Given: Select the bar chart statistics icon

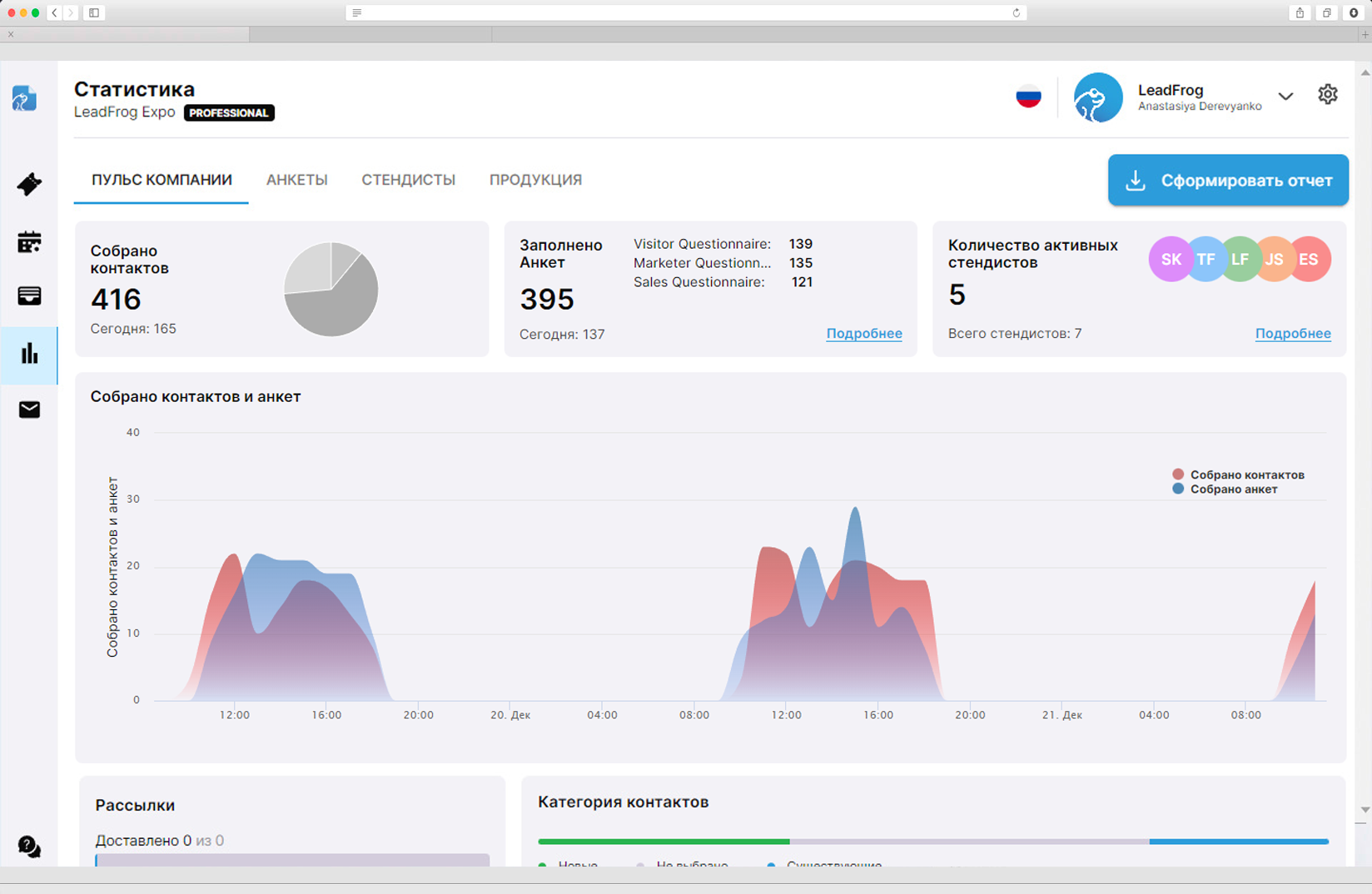Looking at the screenshot, I should coord(29,354).
